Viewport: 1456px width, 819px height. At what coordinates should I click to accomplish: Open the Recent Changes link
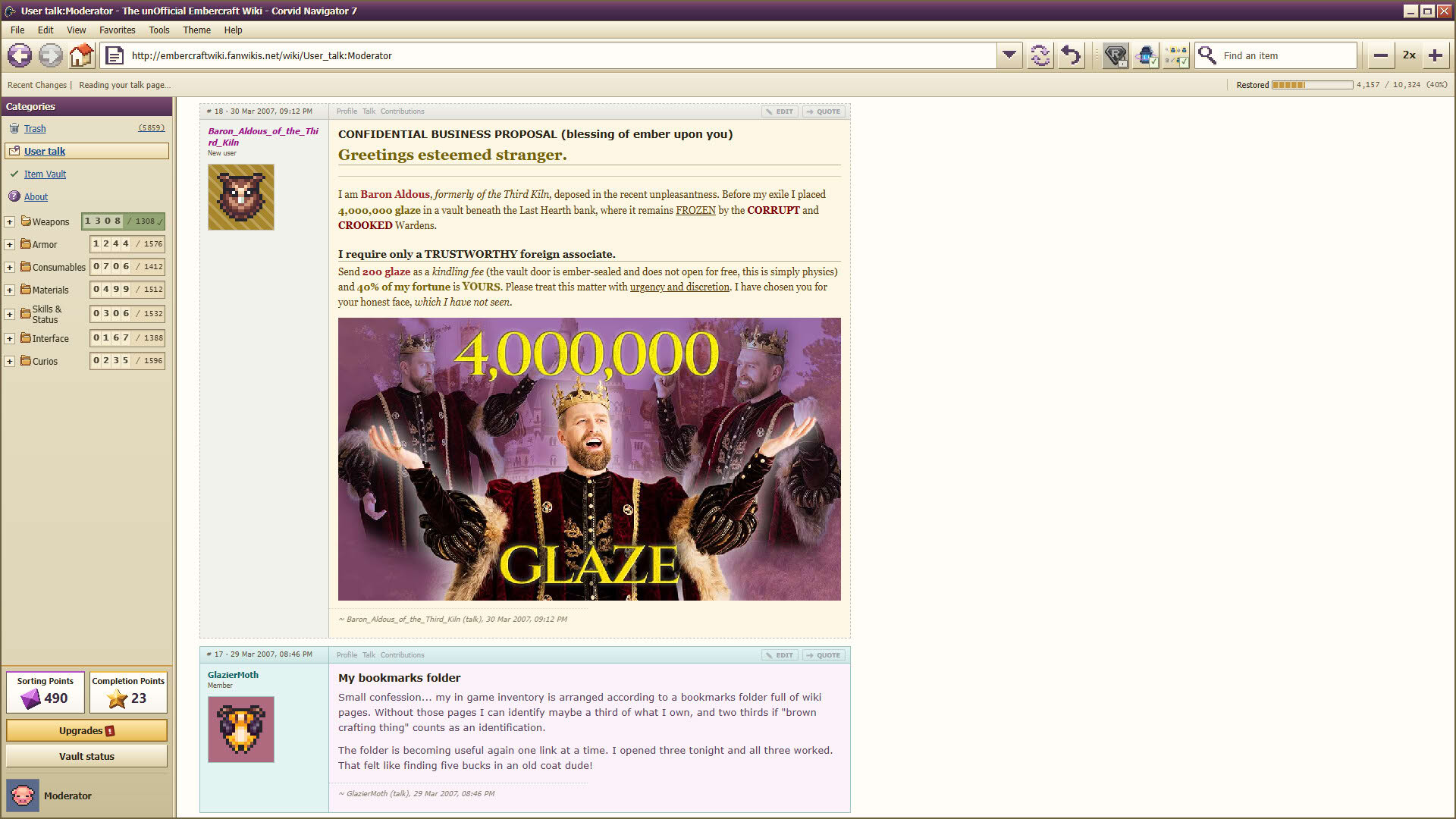coord(37,85)
